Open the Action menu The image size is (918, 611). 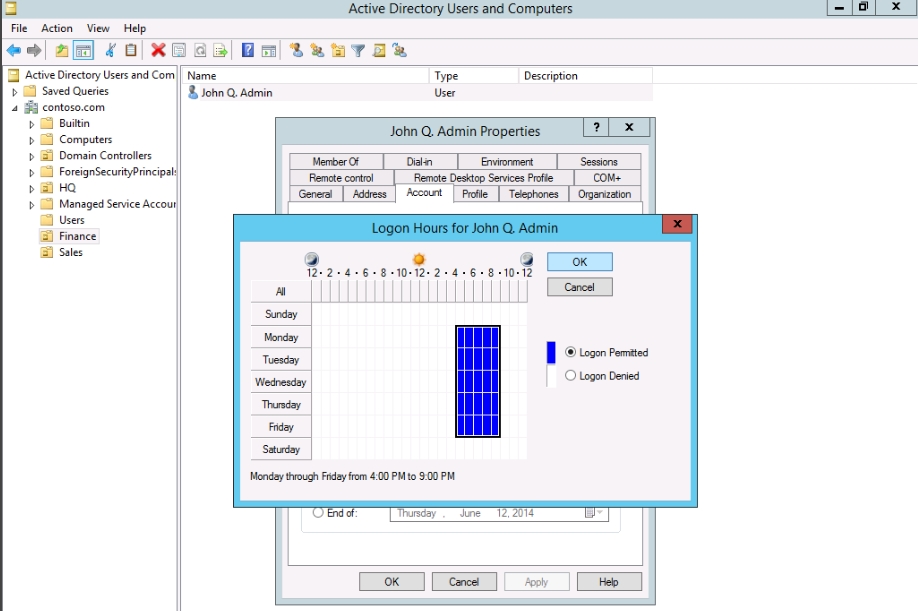[57, 28]
